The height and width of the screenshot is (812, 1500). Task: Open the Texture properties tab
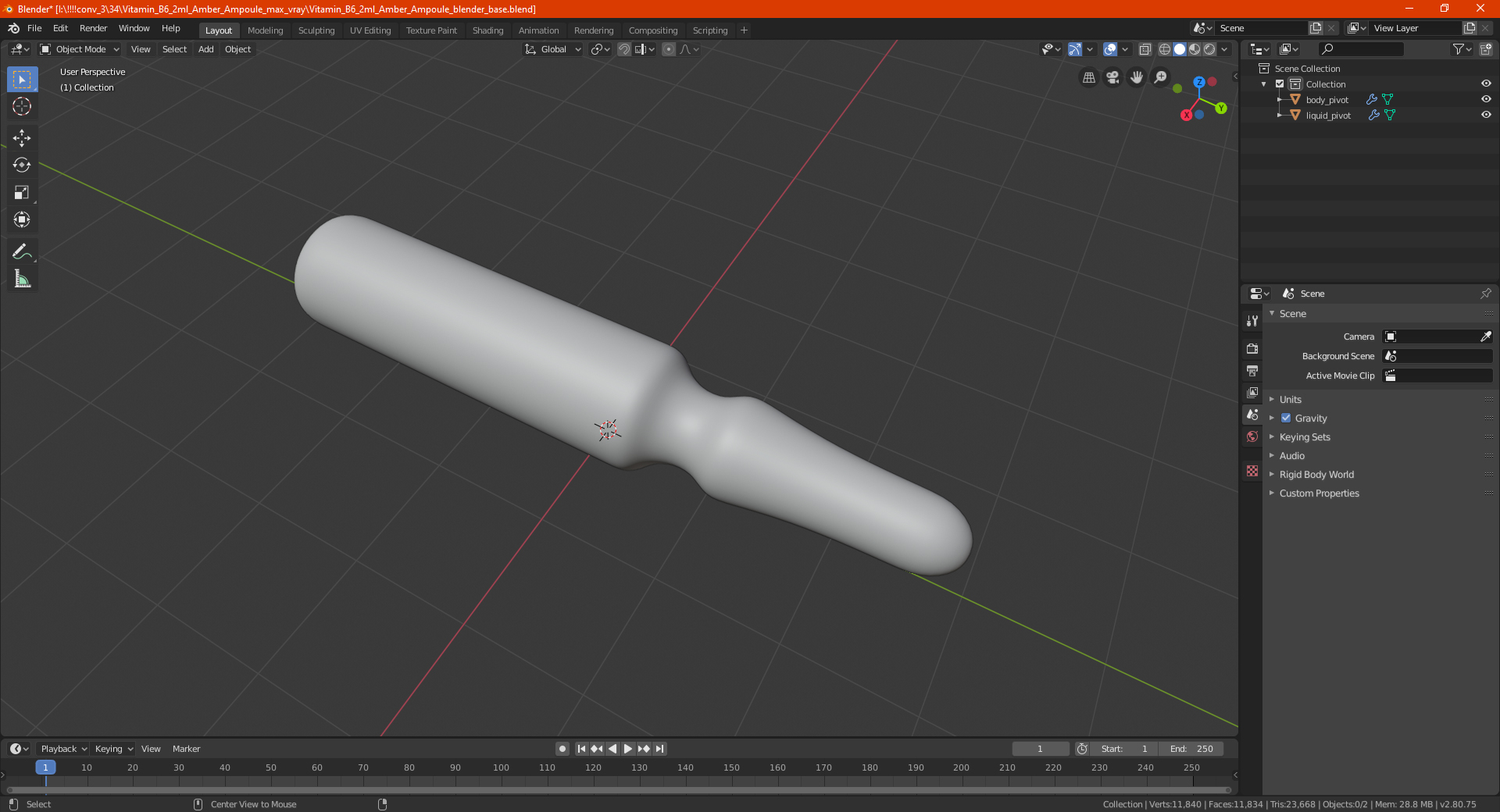pyautogui.click(x=1252, y=471)
